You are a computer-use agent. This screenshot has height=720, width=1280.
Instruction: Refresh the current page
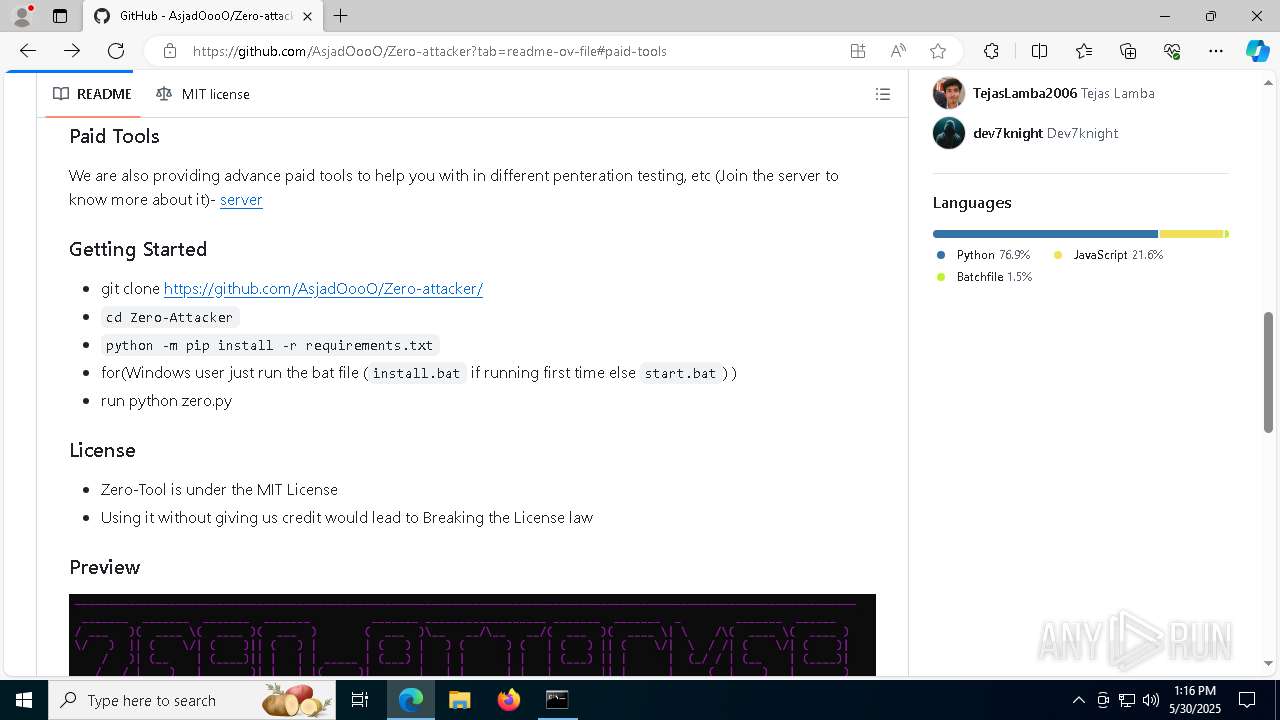[x=116, y=51]
